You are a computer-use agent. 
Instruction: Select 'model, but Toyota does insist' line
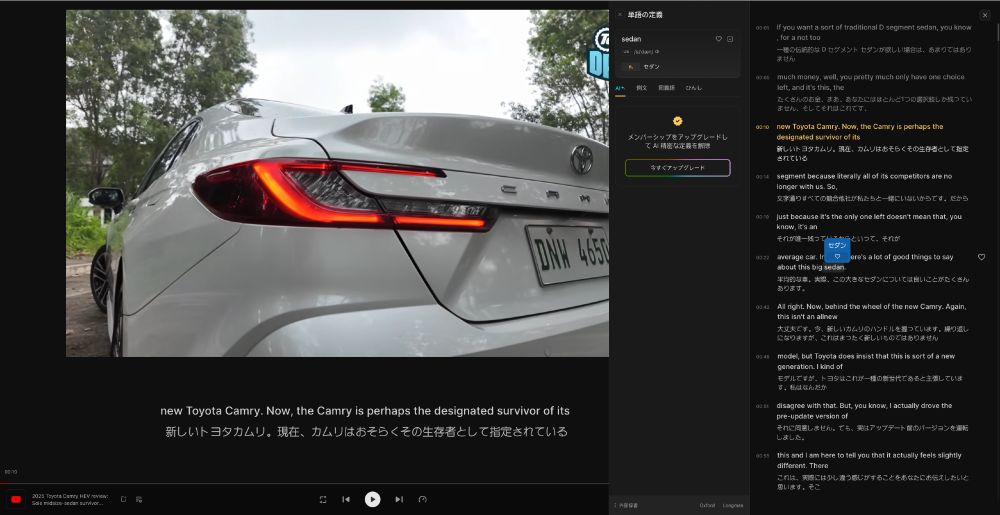coord(865,361)
